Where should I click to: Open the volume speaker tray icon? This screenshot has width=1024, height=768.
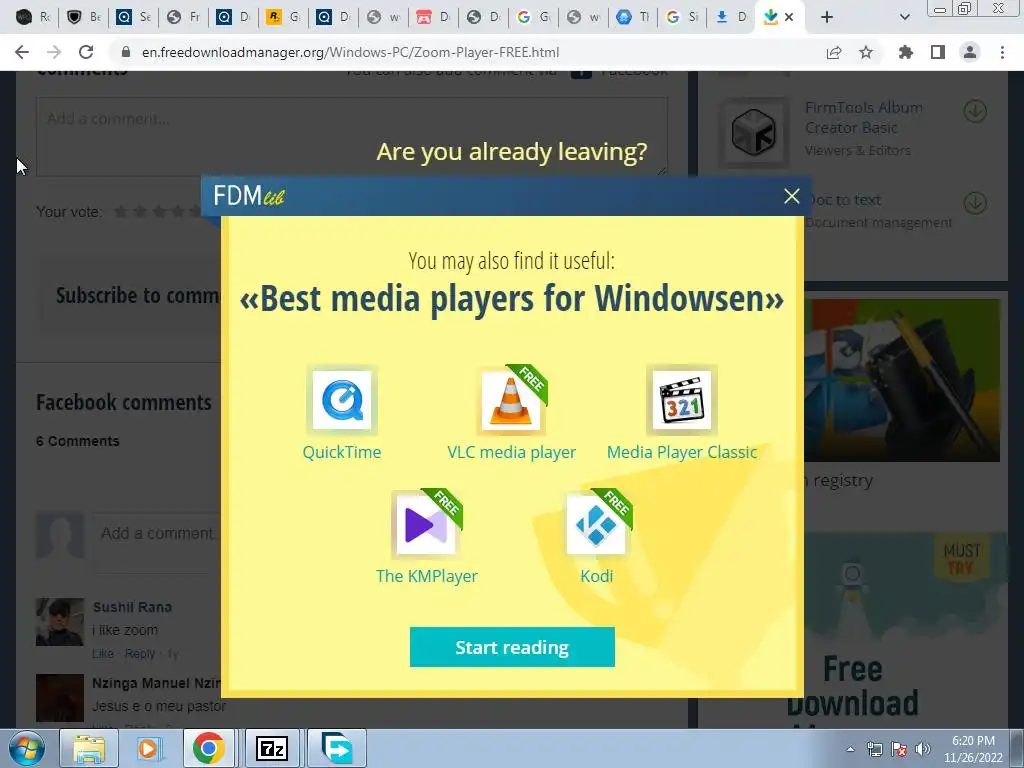(923, 749)
